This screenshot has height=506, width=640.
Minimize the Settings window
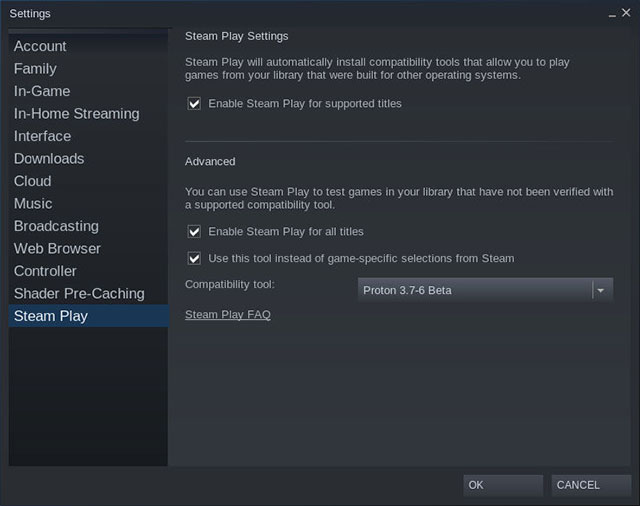(611, 13)
